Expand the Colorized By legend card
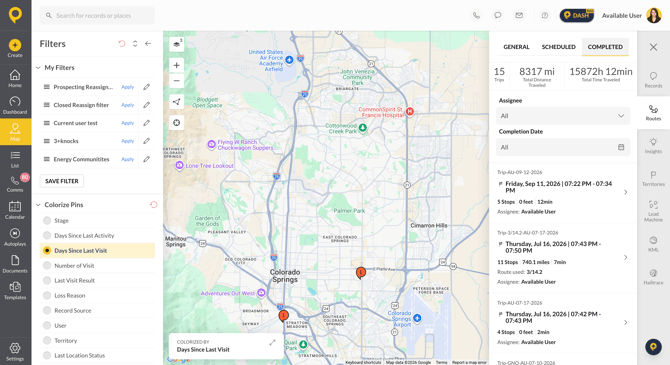Screen dimensions: 670x365 click(x=272, y=342)
